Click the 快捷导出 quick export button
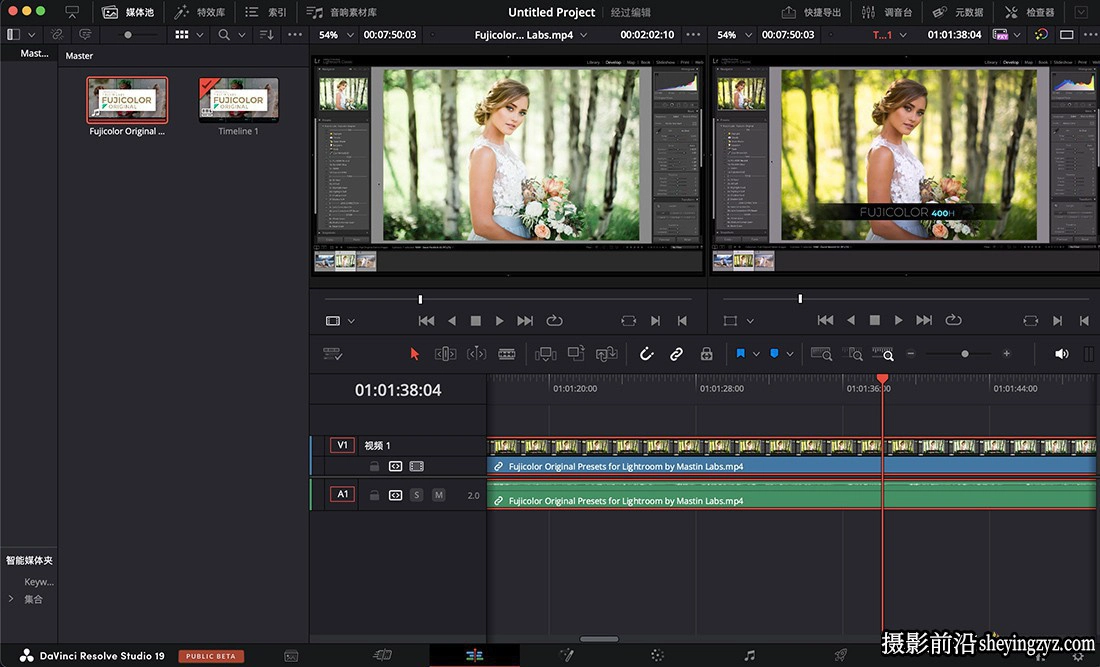This screenshot has height=667, width=1100. (811, 12)
